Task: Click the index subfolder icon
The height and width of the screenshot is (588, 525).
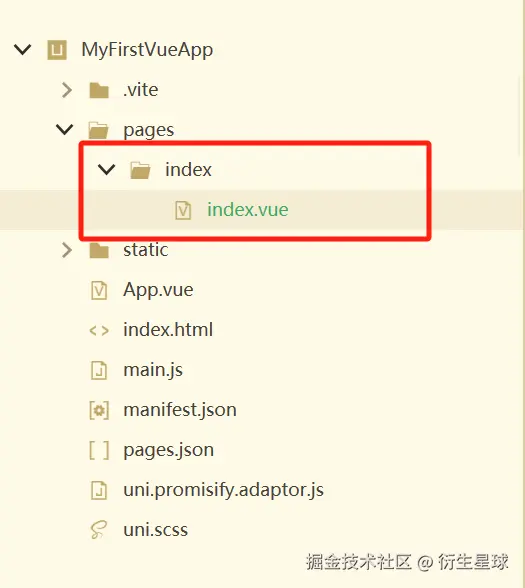Action: tap(140, 170)
